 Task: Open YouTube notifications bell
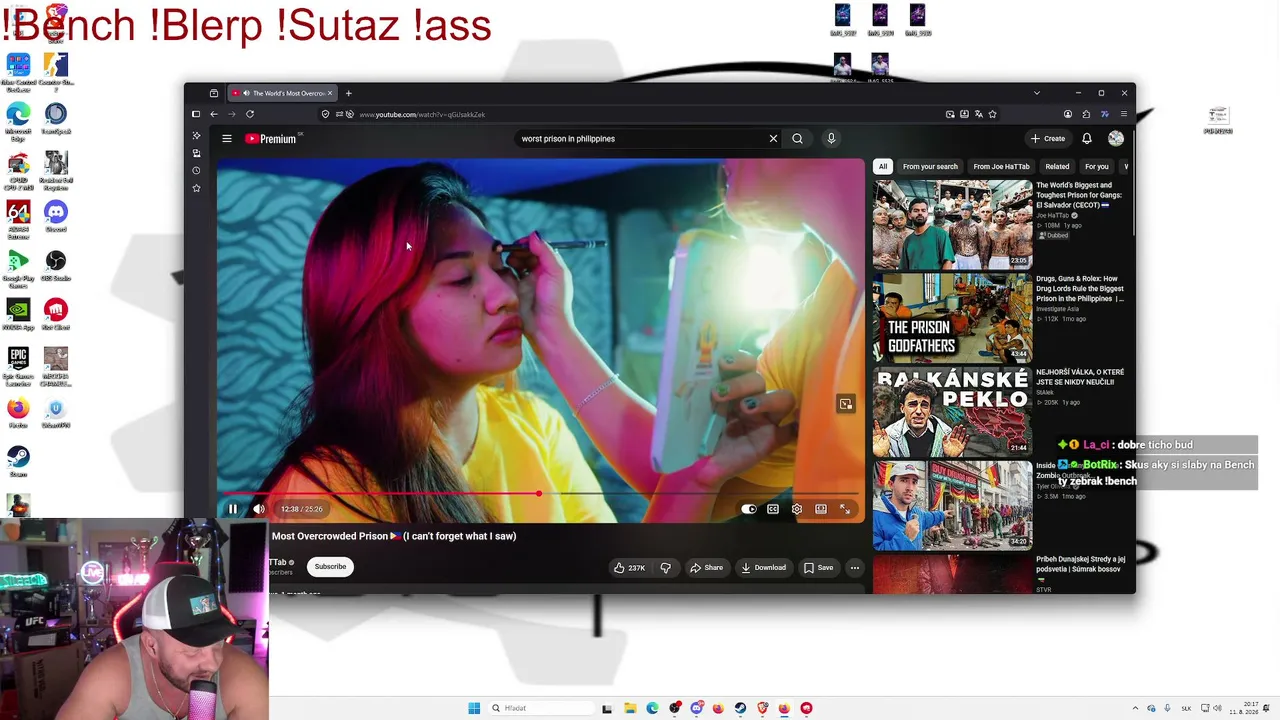[x=1087, y=139]
